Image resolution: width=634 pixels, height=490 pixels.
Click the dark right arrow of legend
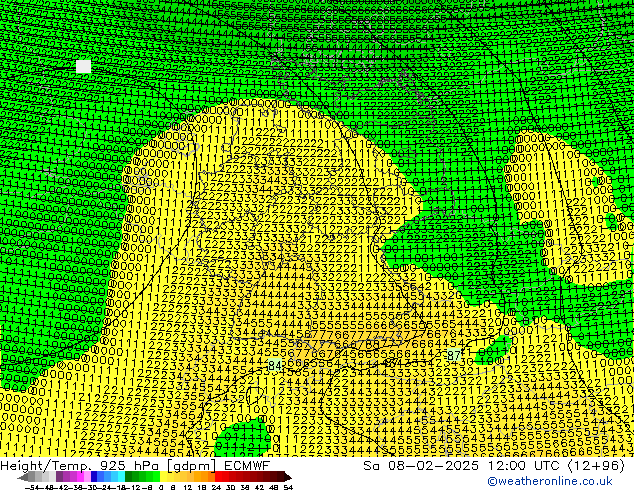pyautogui.click(x=288, y=477)
